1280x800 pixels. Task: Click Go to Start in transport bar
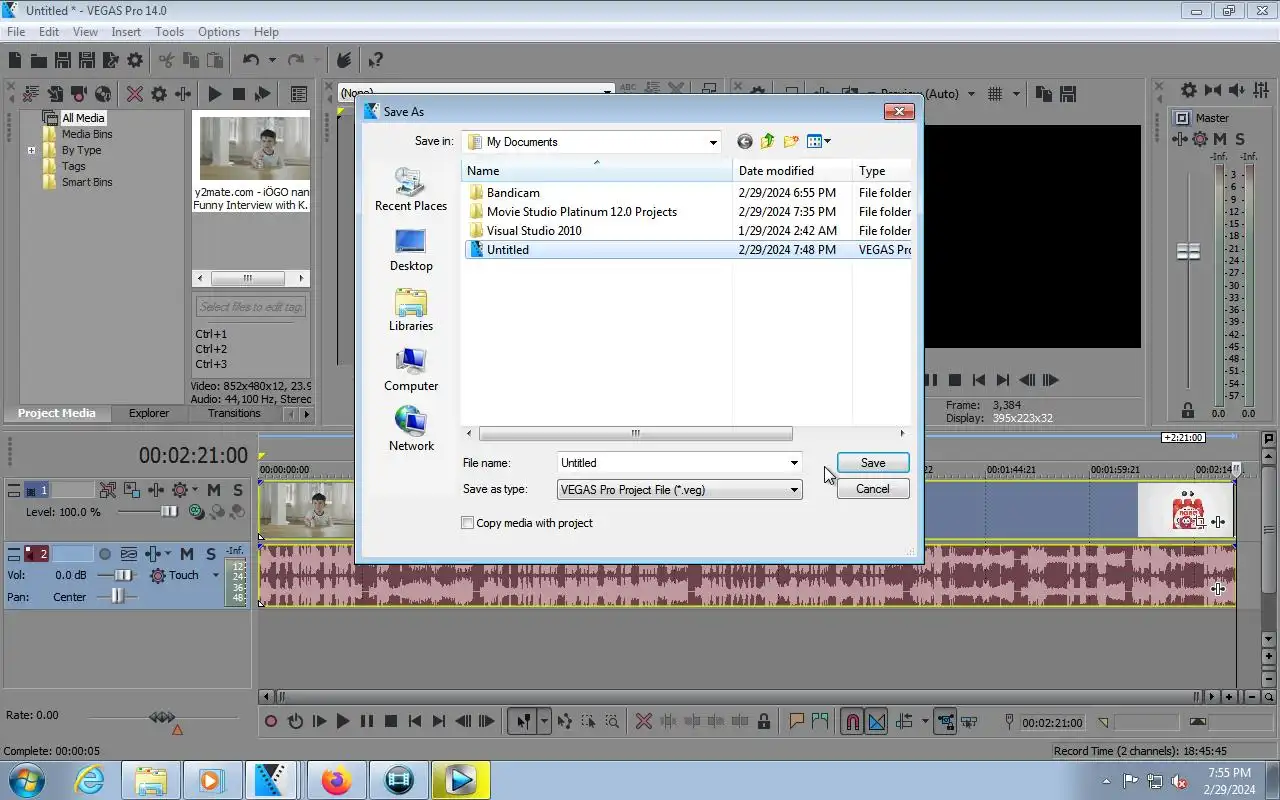click(x=415, y=721)
